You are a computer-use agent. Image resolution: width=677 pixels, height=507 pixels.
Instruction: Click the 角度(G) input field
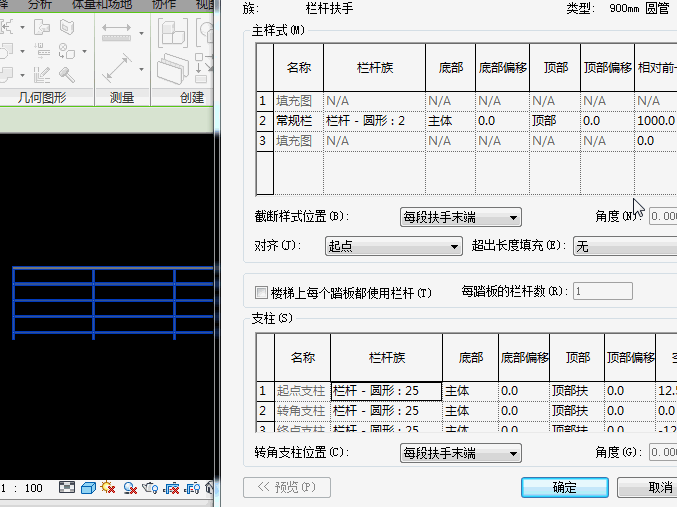point(663,452)
